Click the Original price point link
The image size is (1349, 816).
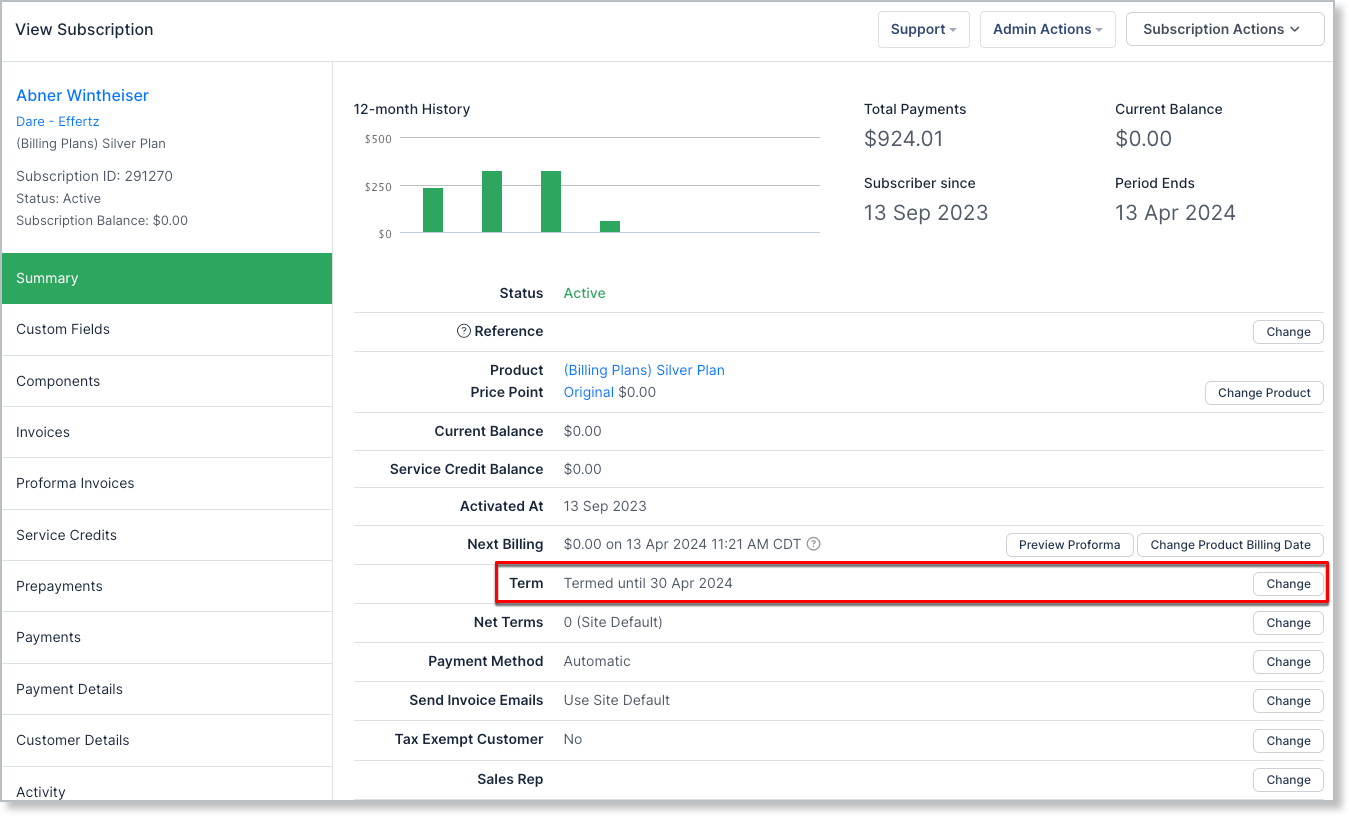588,392
